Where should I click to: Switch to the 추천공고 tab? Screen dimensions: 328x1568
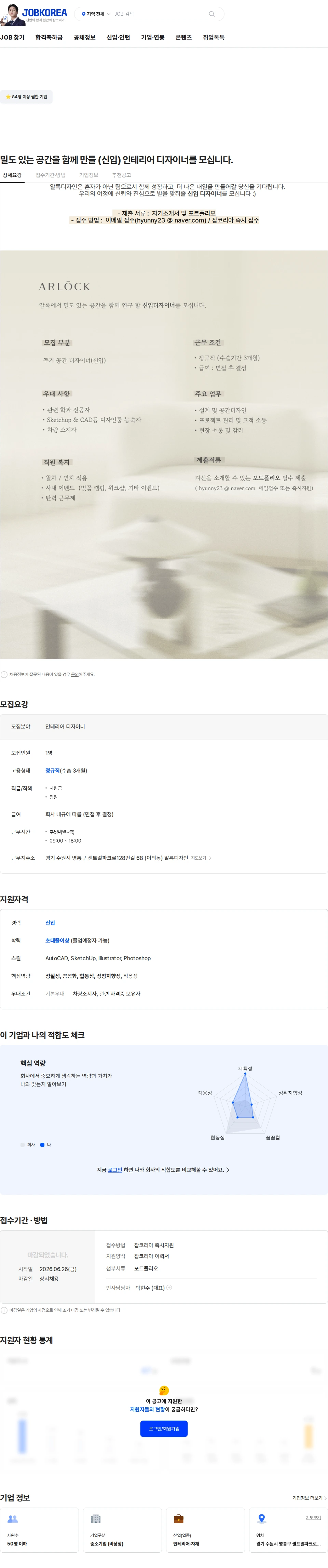[x=121, y=175]
